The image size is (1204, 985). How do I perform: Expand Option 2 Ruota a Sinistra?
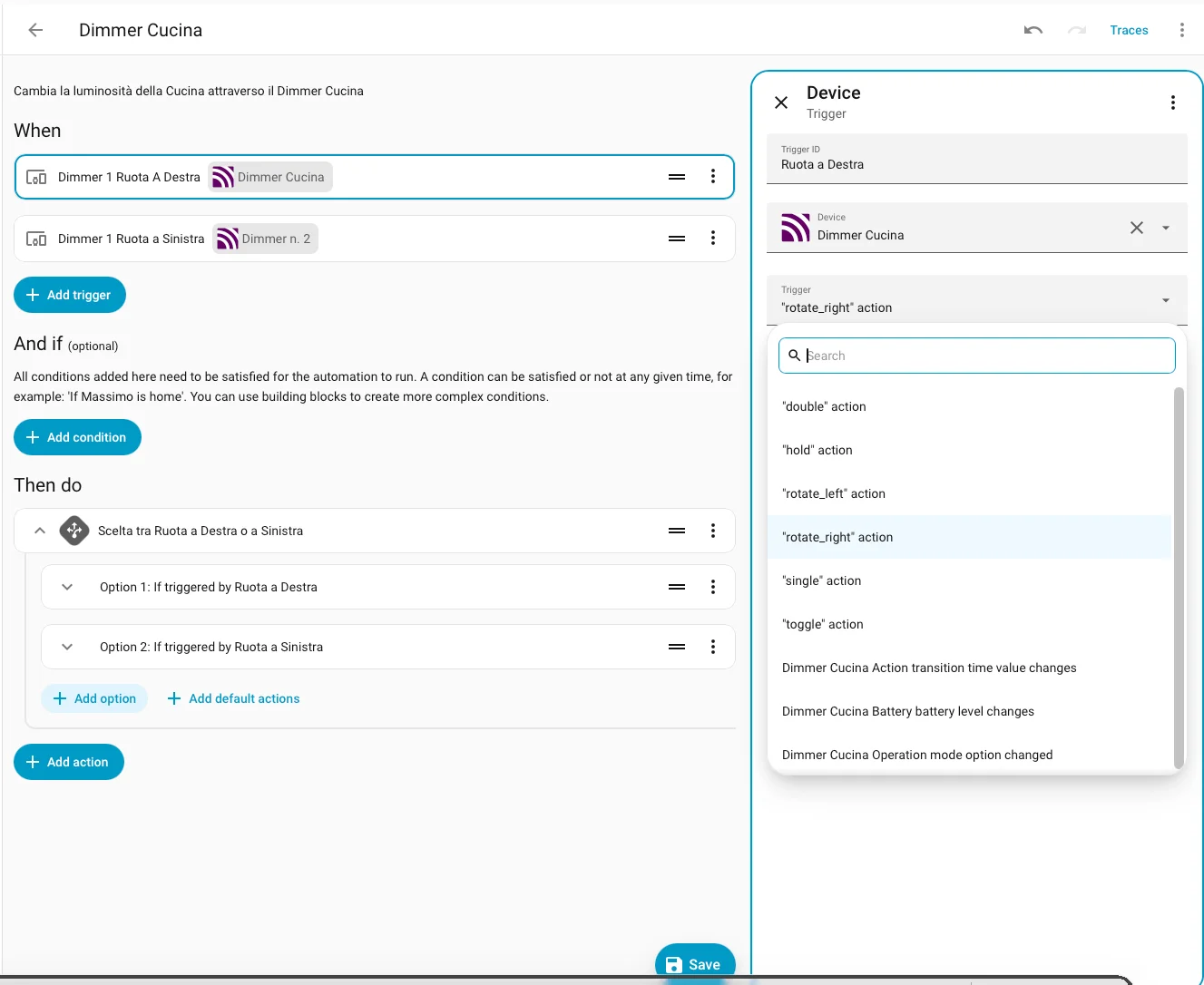[67, 647]
